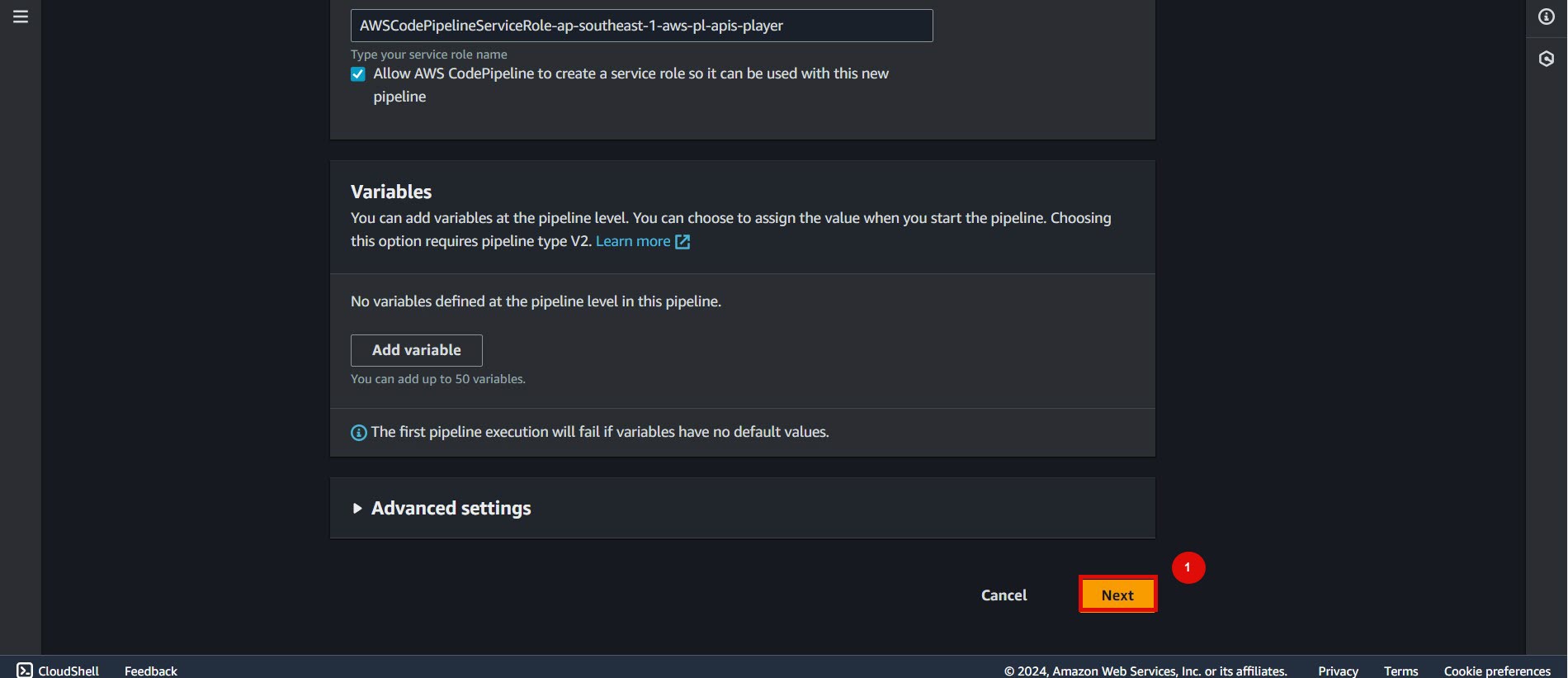This screenshot has width=1568, height=678.
Task: Click the Add variable button
Action: (417, 350)
